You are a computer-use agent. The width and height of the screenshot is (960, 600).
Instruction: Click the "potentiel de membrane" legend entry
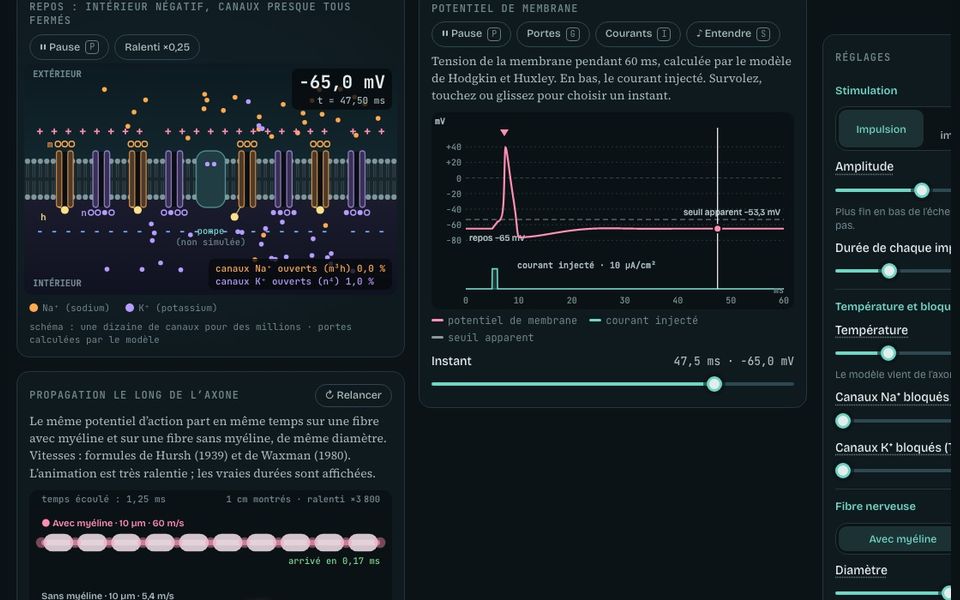click(504, 320)
